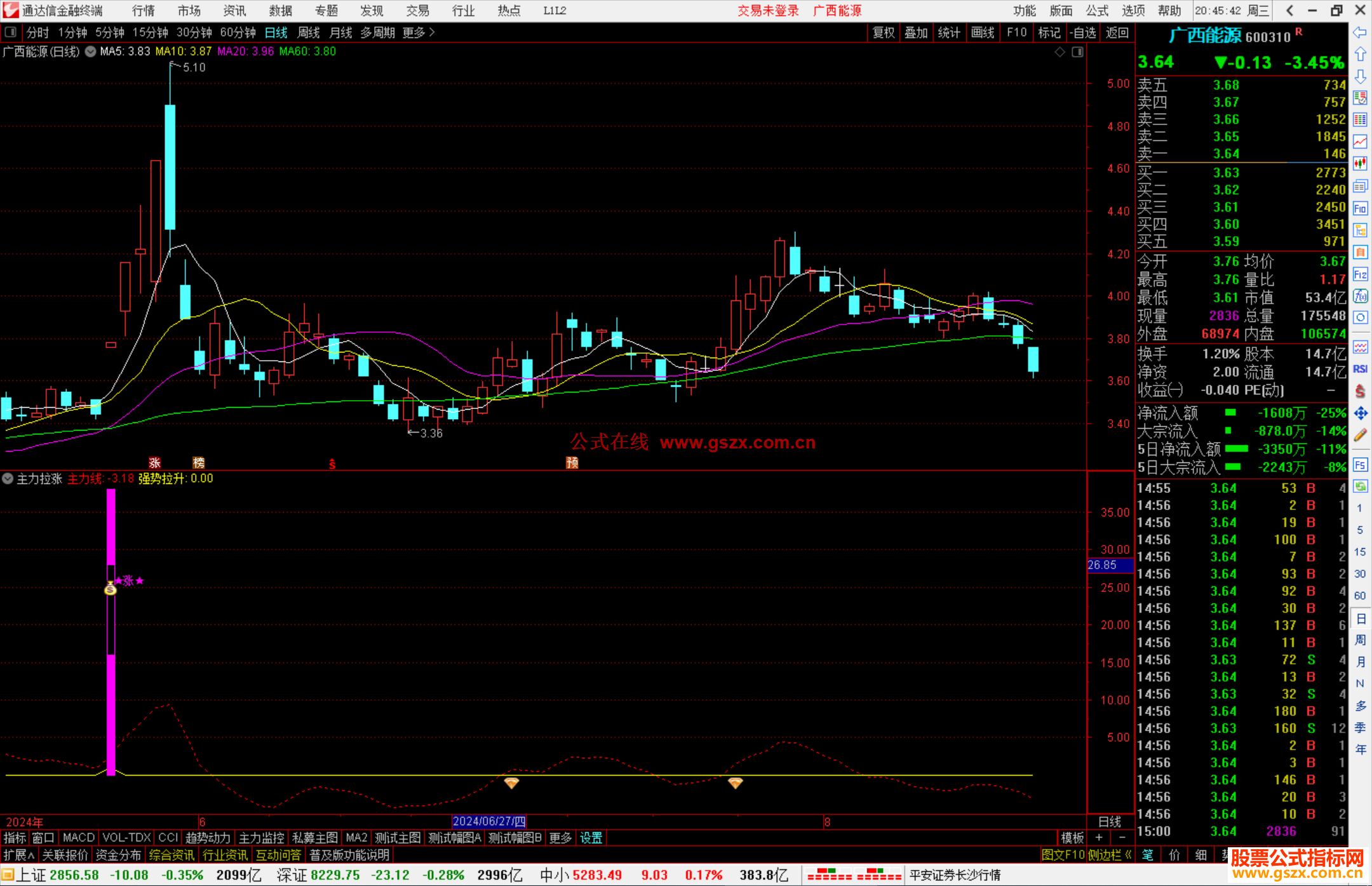This screenshot has height=886, width=1372.
Task: Click the back arrow sidebar icon
Action: pyautogui.click(x=1360, y=32)
